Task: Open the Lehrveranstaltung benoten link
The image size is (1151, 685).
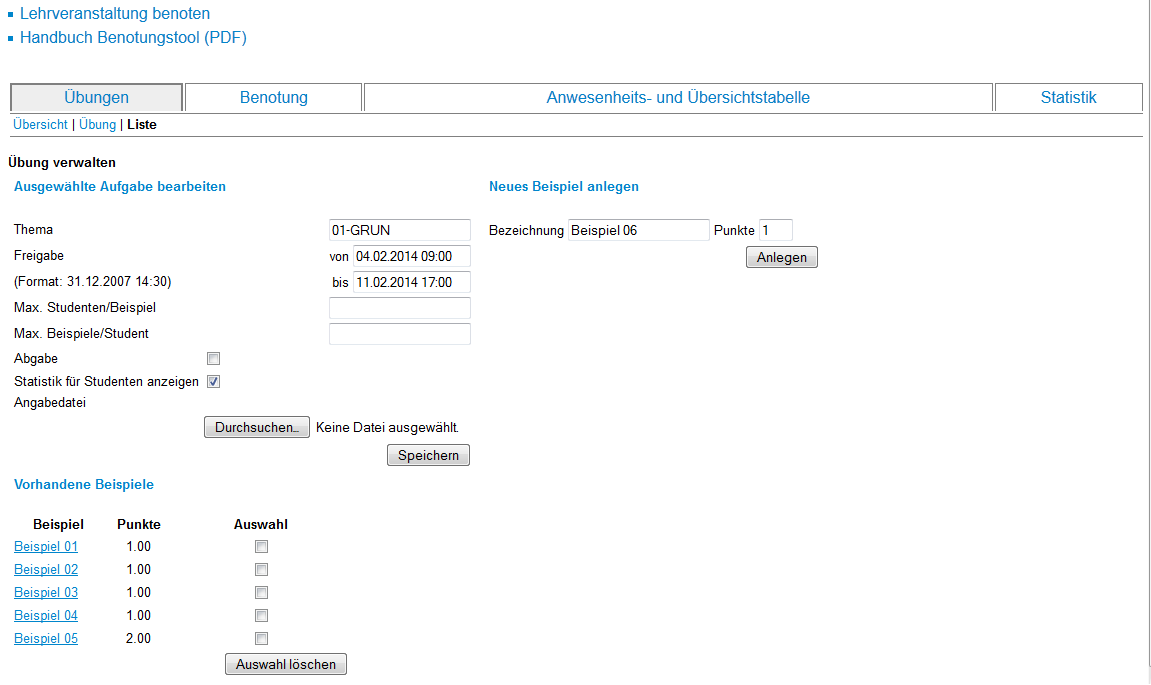Action: (115, 14)
